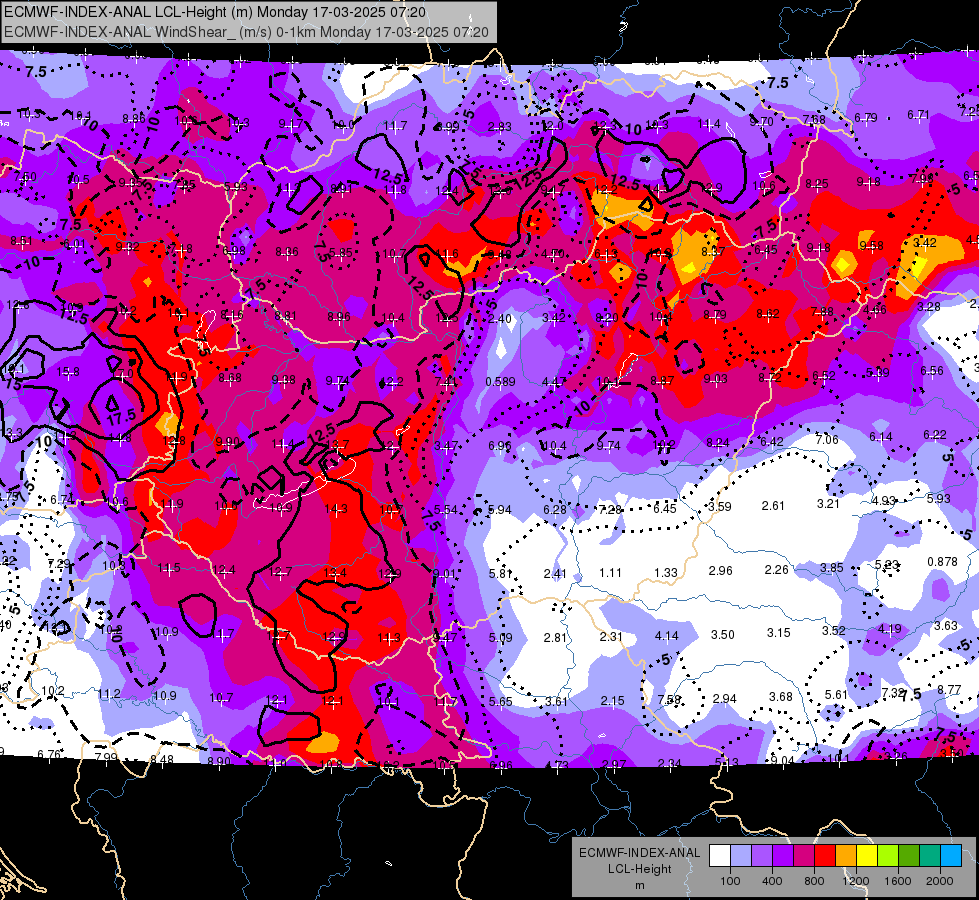Screen dimensions: 979x900
Task: Select the dark green legend swatch
Action: pyautogui.click(x=909, y=856)
